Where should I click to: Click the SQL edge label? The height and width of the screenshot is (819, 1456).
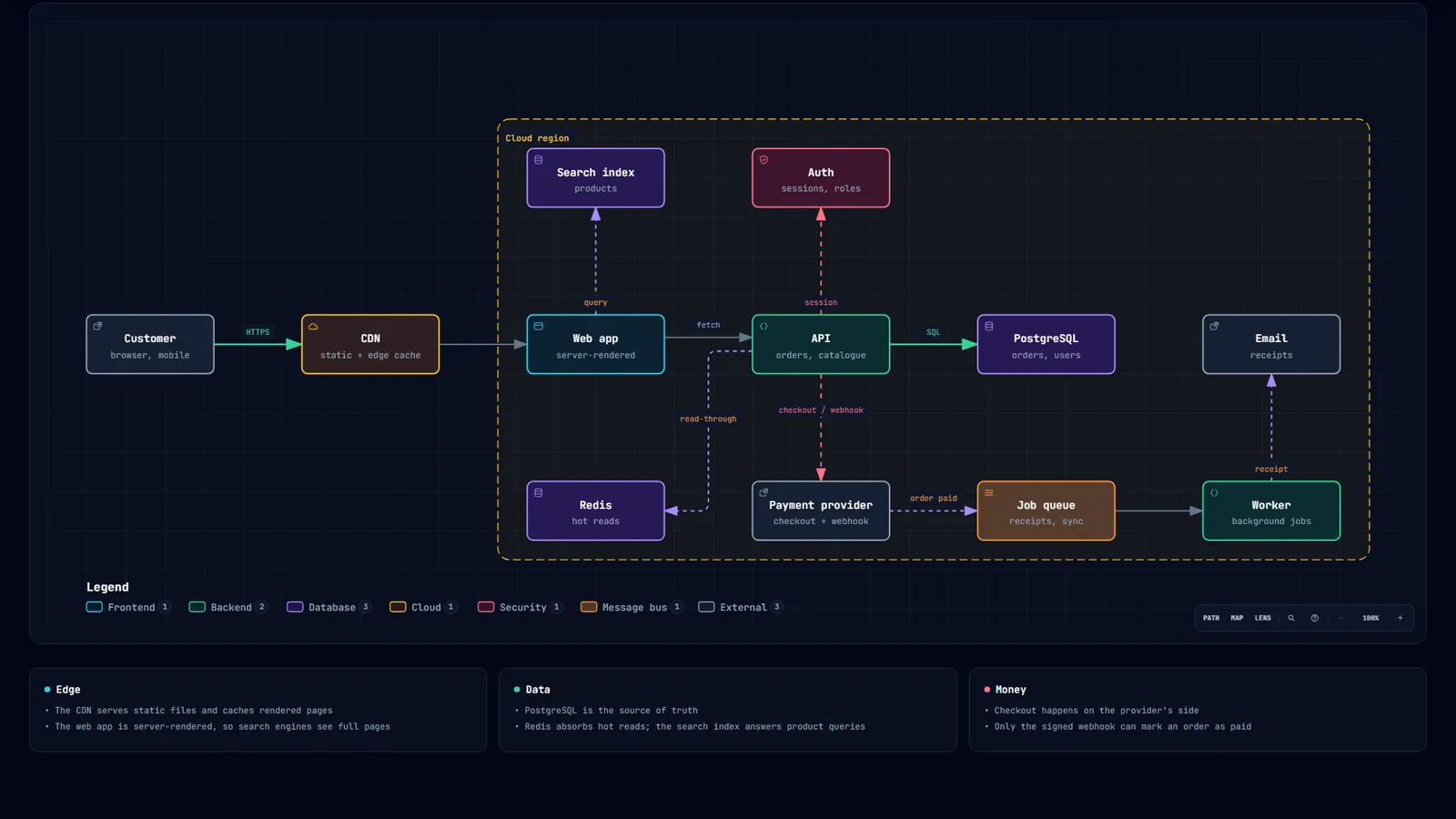coord(934,332)
